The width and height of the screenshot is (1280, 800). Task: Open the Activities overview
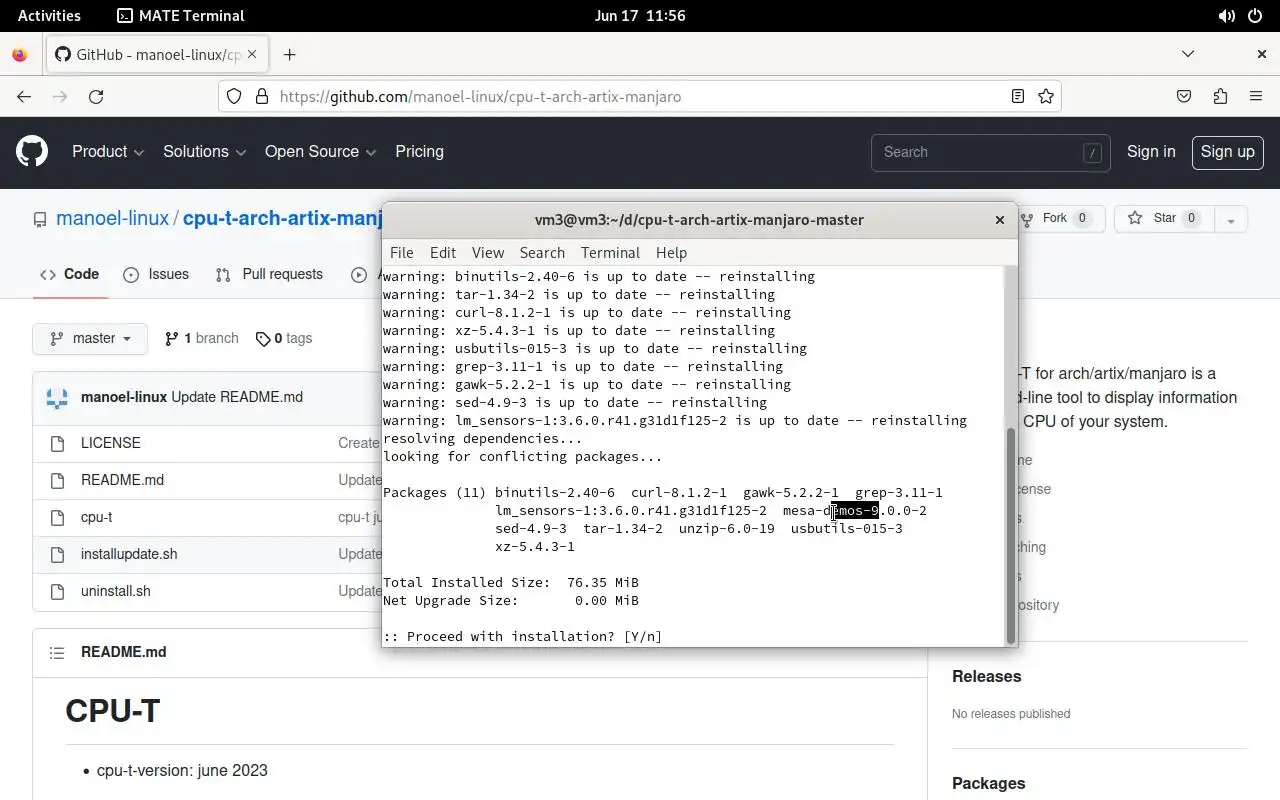click(49, 16)
